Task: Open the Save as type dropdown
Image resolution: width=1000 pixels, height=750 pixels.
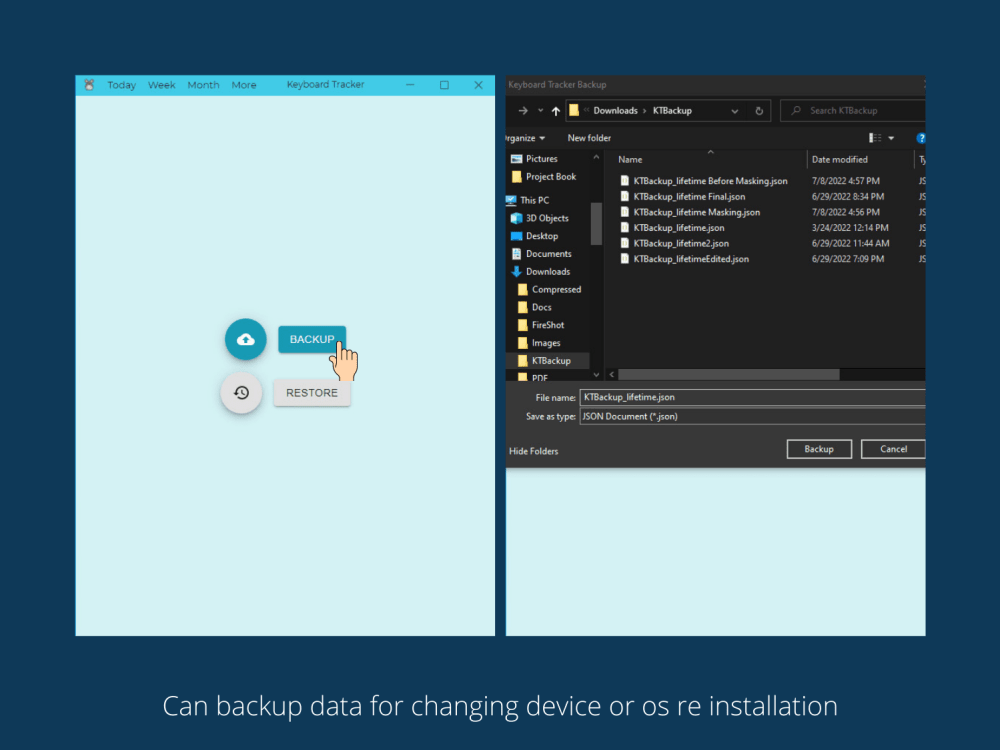Action: [753, 416]
